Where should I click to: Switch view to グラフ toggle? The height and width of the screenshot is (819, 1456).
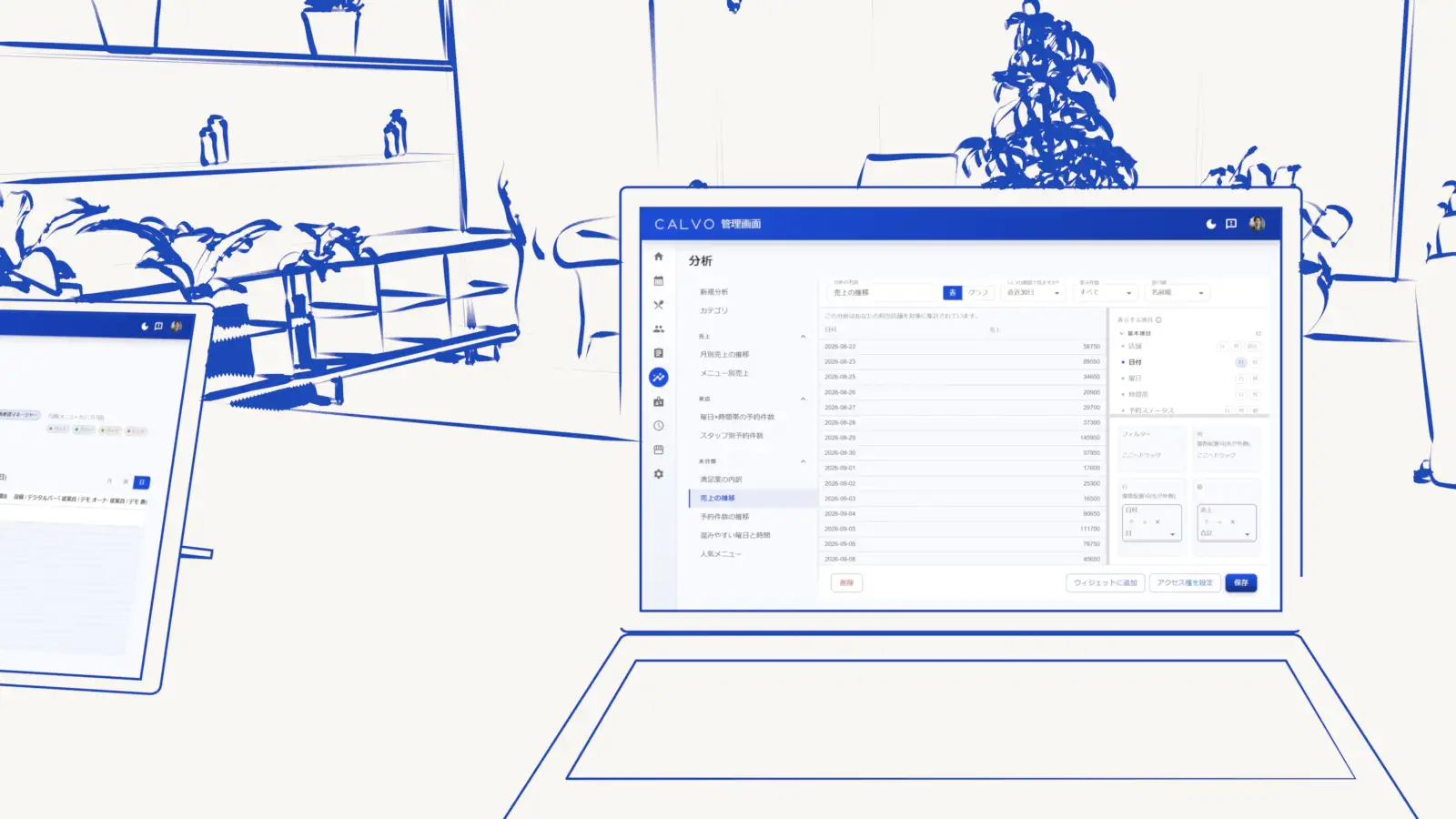tap(977, 293)
